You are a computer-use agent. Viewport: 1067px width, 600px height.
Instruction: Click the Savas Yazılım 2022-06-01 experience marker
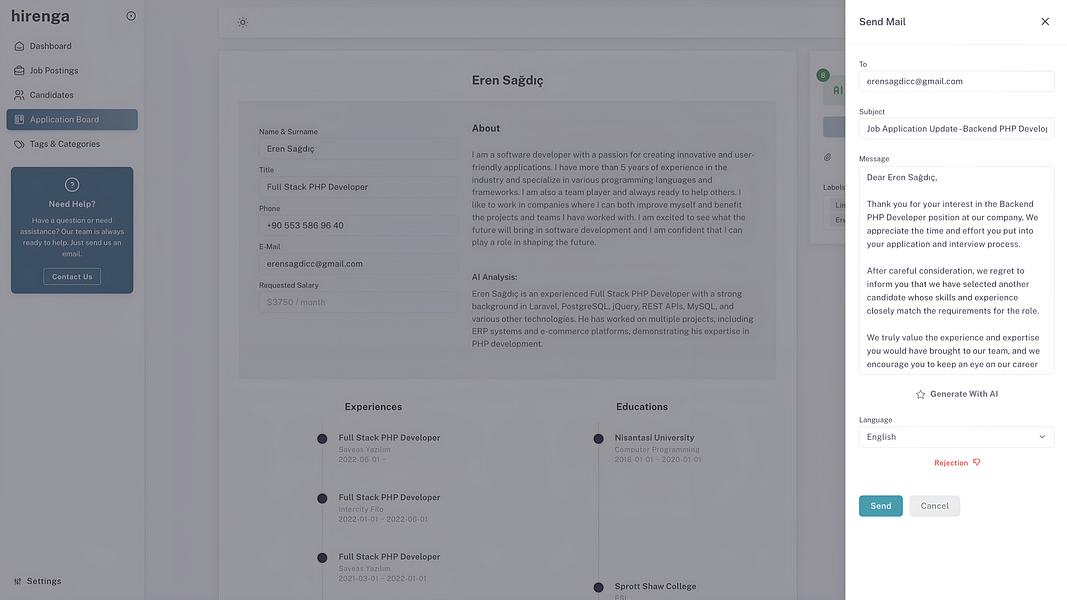click(x=323, y=439)
